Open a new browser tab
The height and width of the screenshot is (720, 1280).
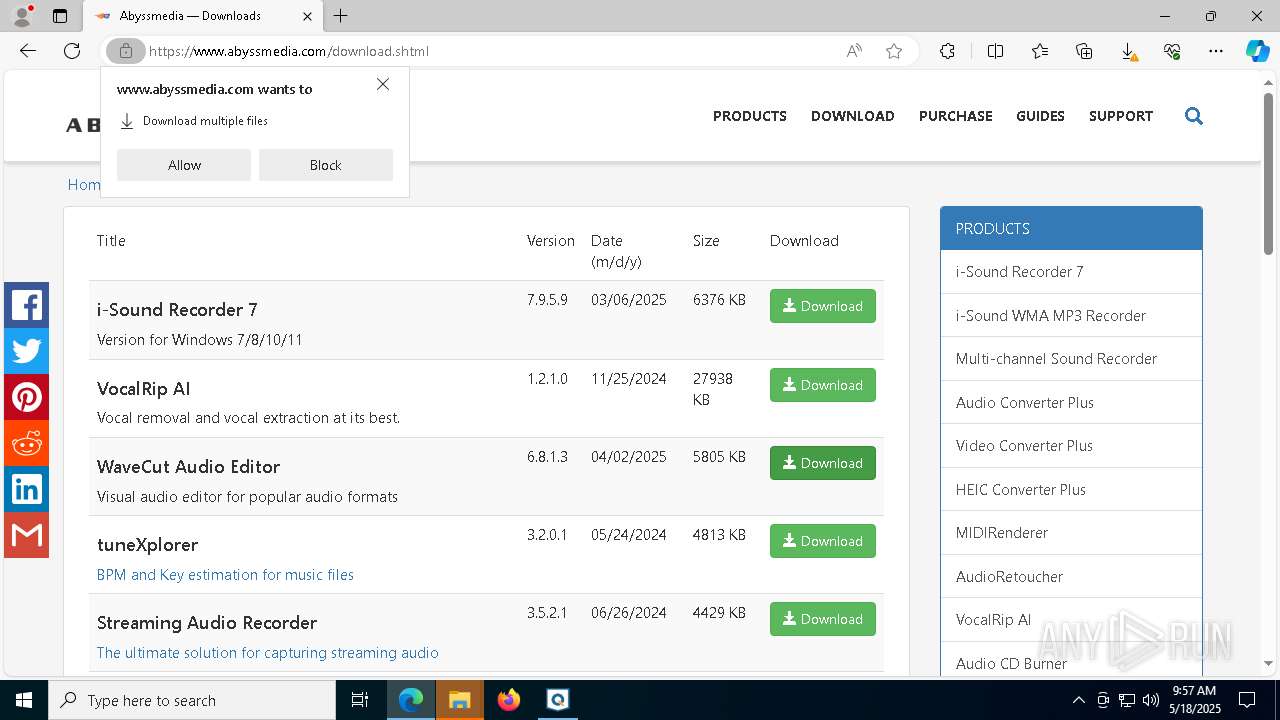click(341, 16)
